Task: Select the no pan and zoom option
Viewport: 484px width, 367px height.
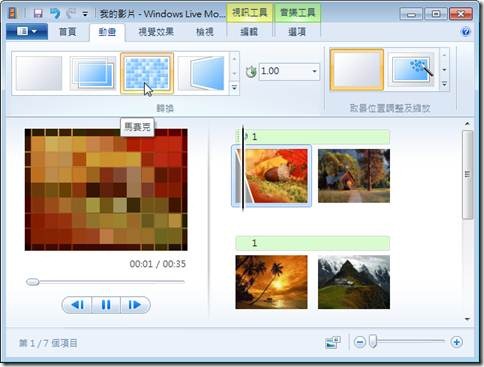Action: 357,70
